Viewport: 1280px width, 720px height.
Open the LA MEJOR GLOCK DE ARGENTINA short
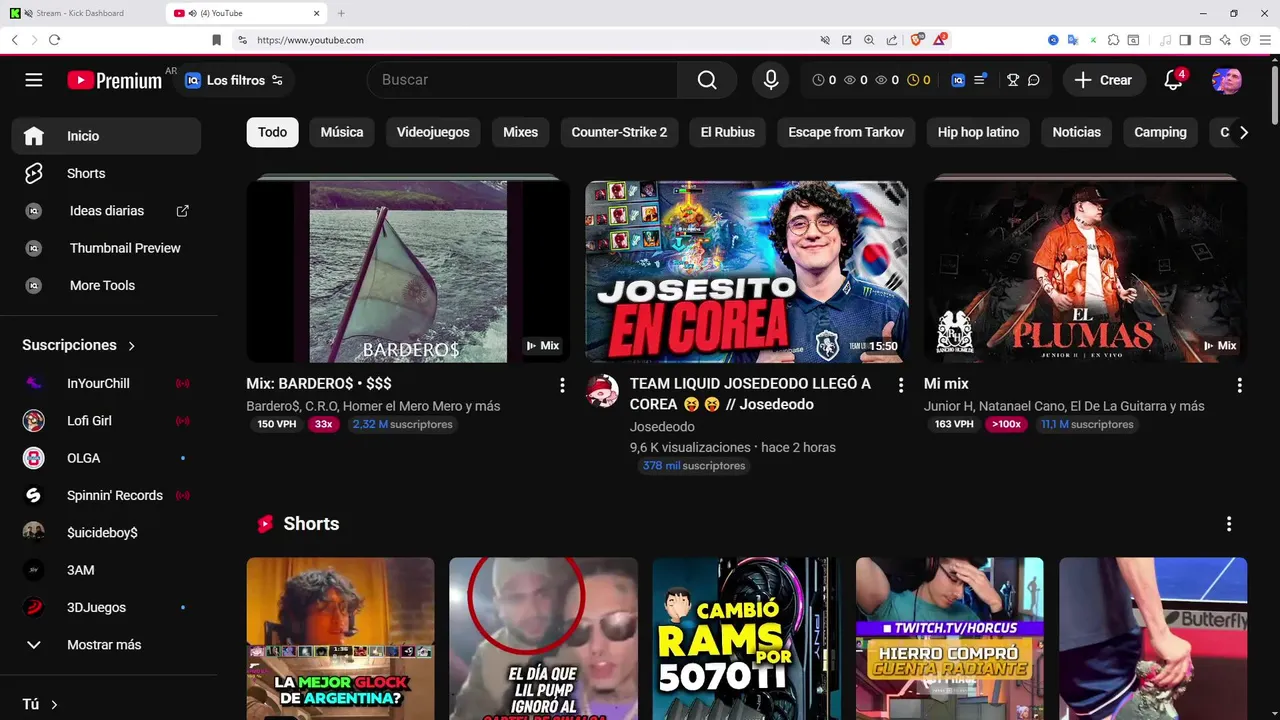pos(341,638)
